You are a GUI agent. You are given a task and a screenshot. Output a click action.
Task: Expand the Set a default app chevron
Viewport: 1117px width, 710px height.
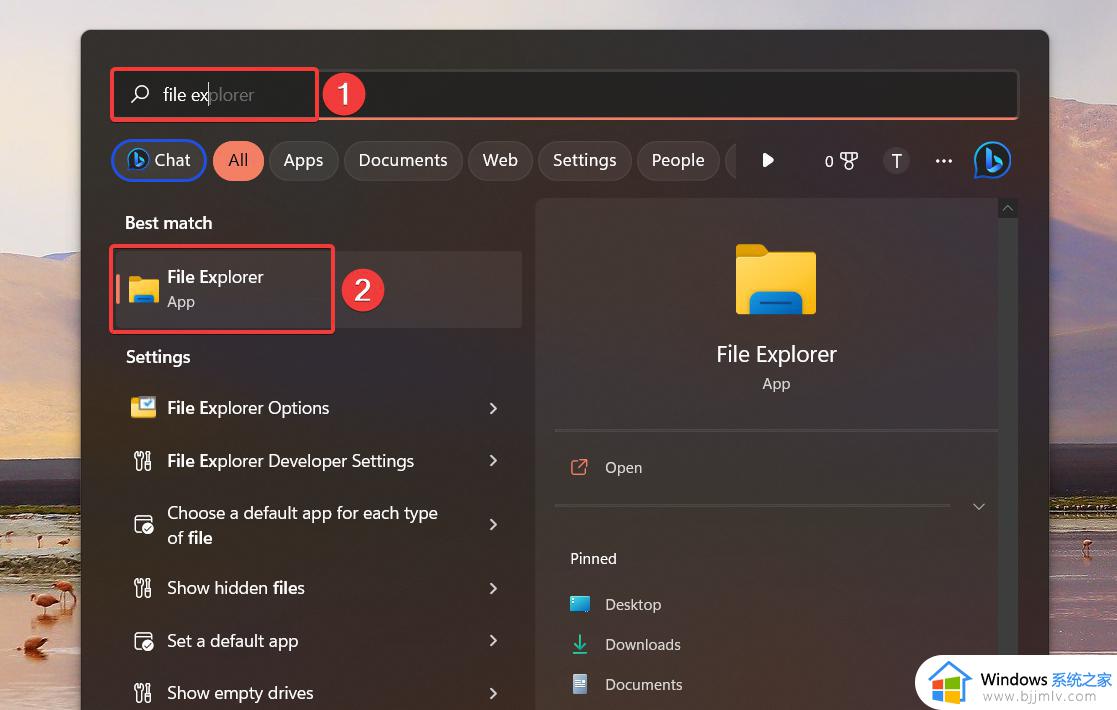[493, 641]
